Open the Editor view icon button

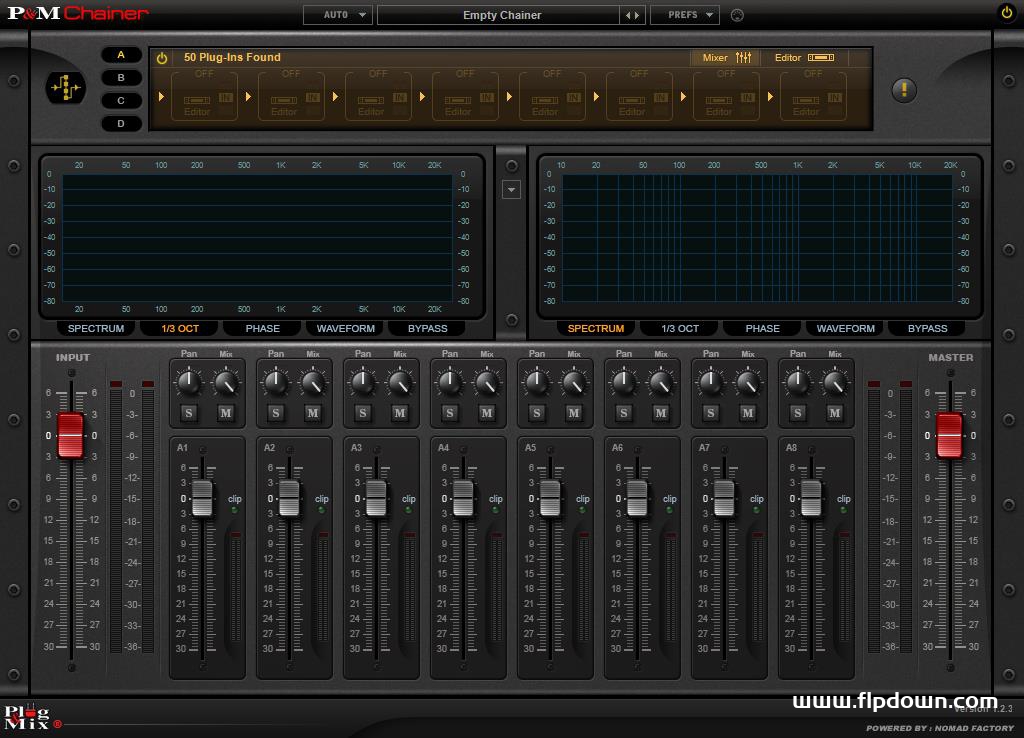[804, 58]
